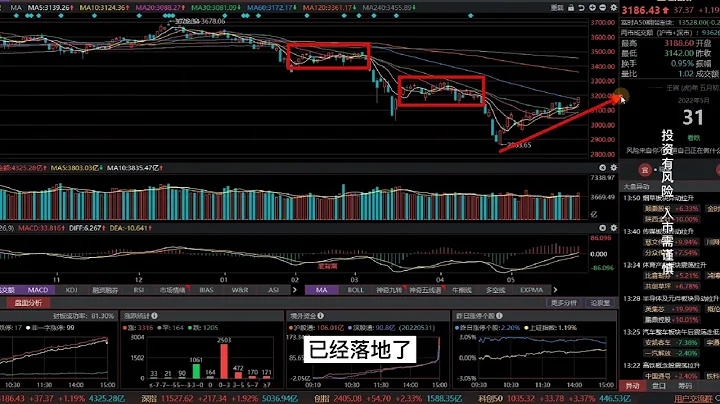Select the MA main-chart tab

point(321,290)
